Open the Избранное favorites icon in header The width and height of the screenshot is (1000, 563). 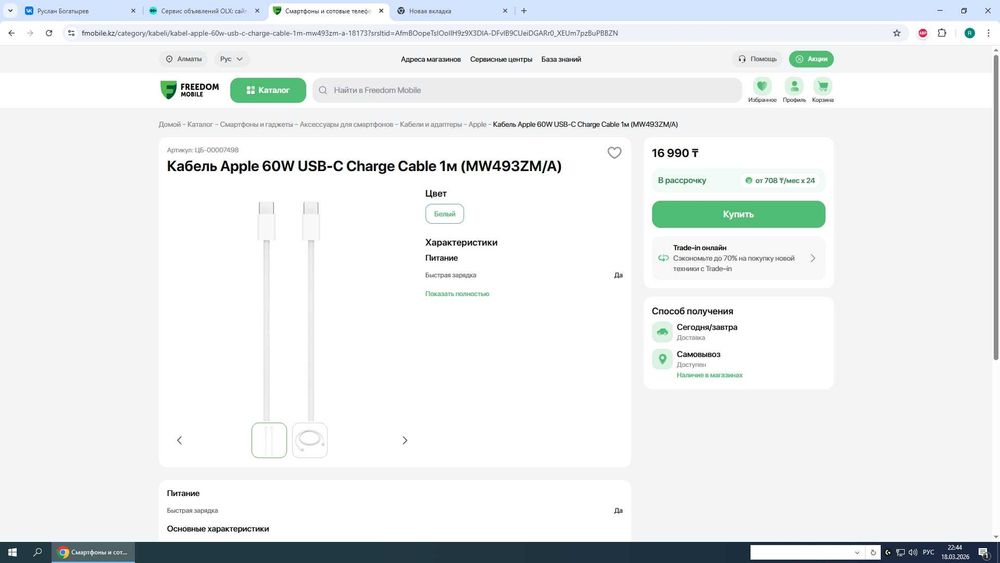point(762,90)
